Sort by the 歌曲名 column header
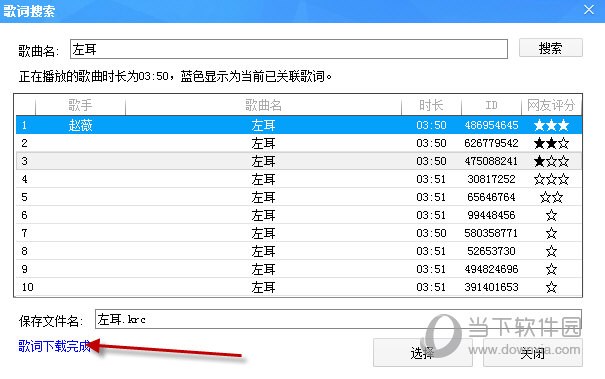The width and height of the screenshot is (605, 379). pos(263,105)
